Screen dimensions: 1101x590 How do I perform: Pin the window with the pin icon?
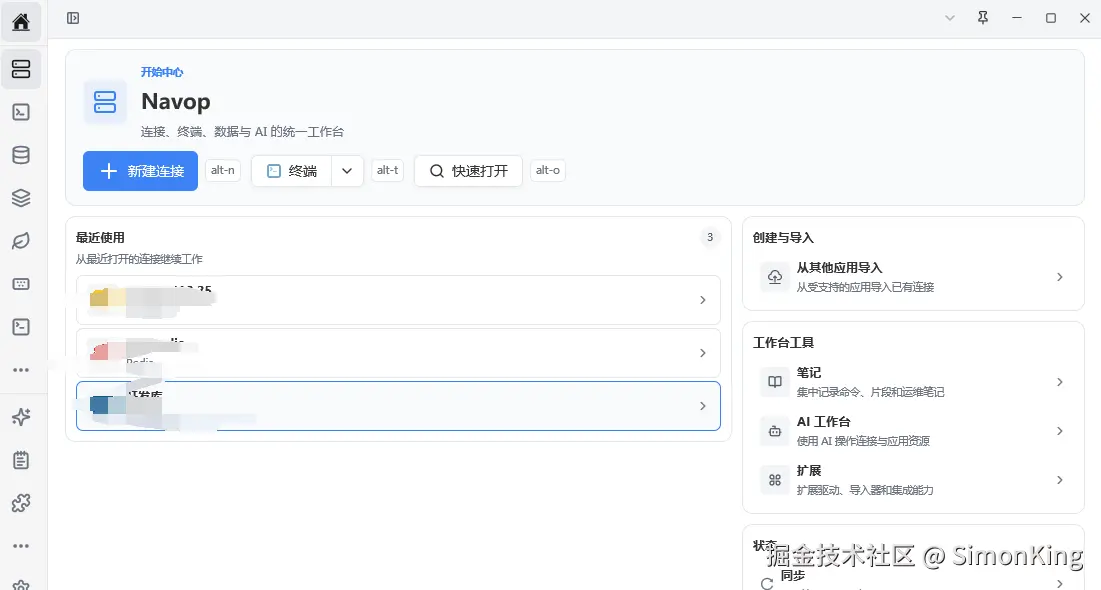click(x=983, y=18)
